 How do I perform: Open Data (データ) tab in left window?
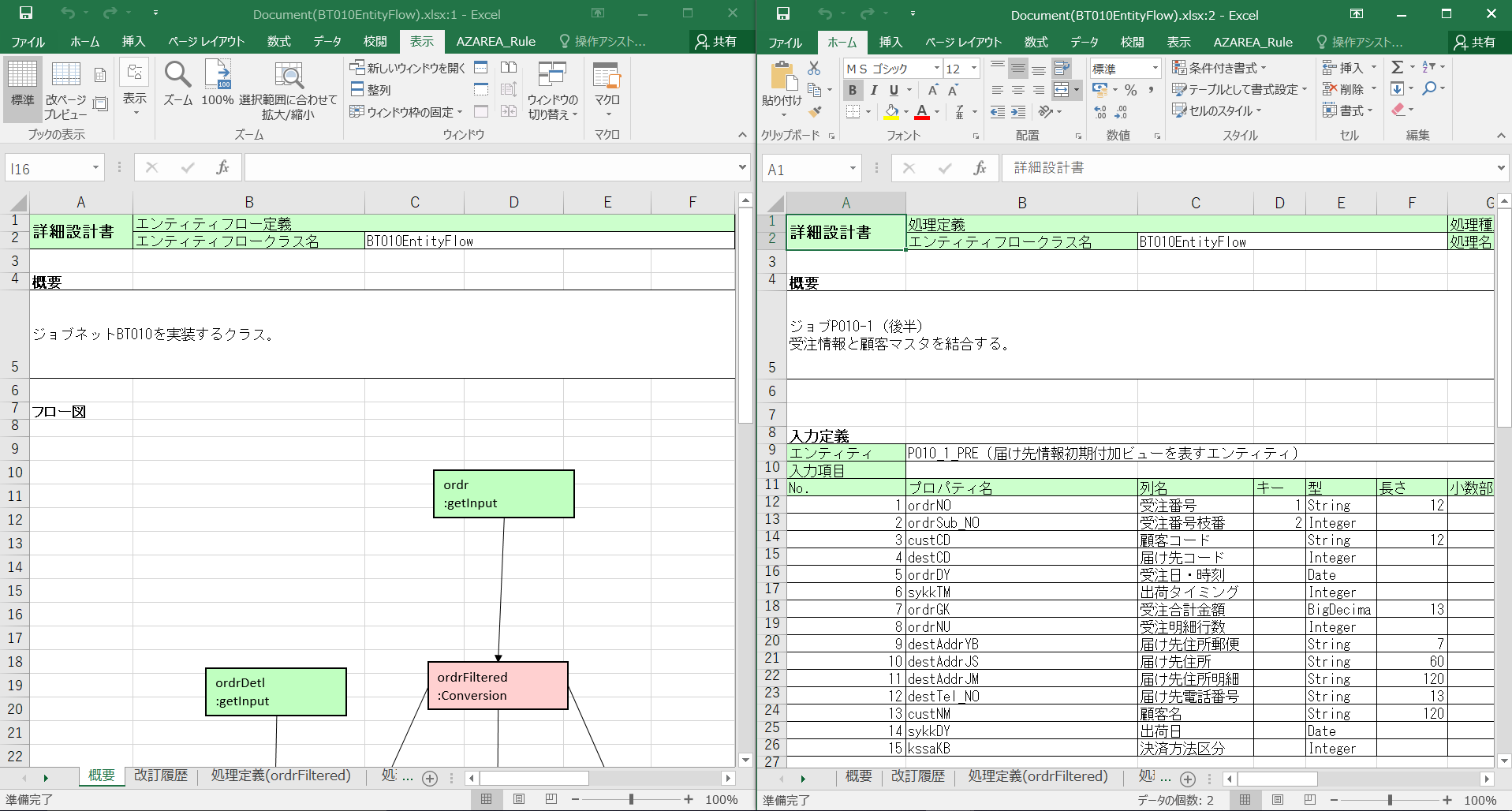(x=327, y=42)
